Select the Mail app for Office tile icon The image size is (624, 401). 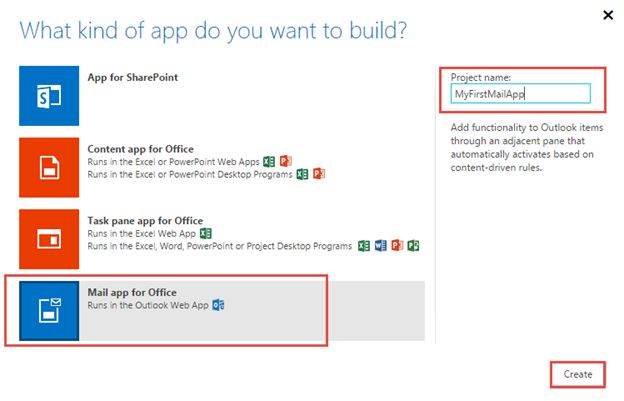(49, 311)
